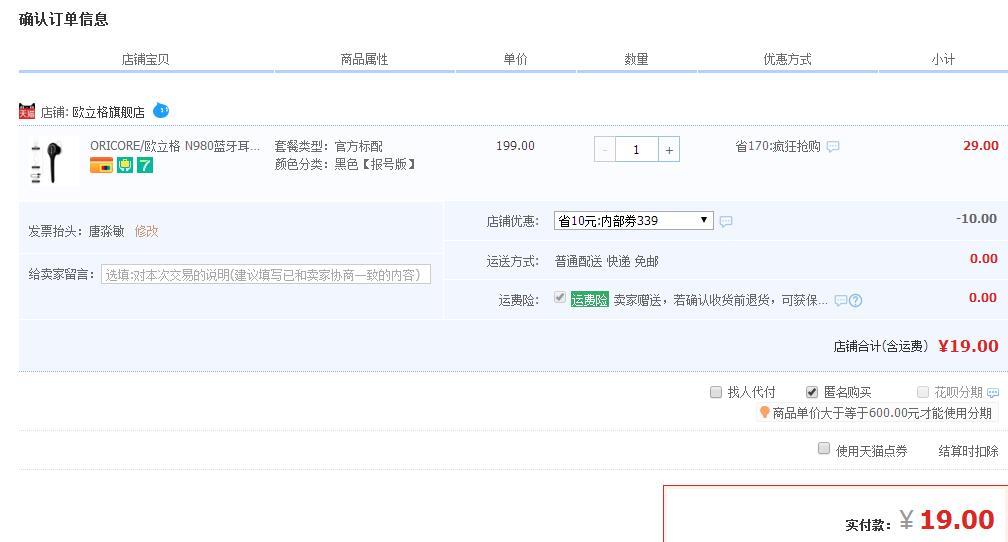
Task: Click the 优惠方式 column header
Action: [788, 59]
